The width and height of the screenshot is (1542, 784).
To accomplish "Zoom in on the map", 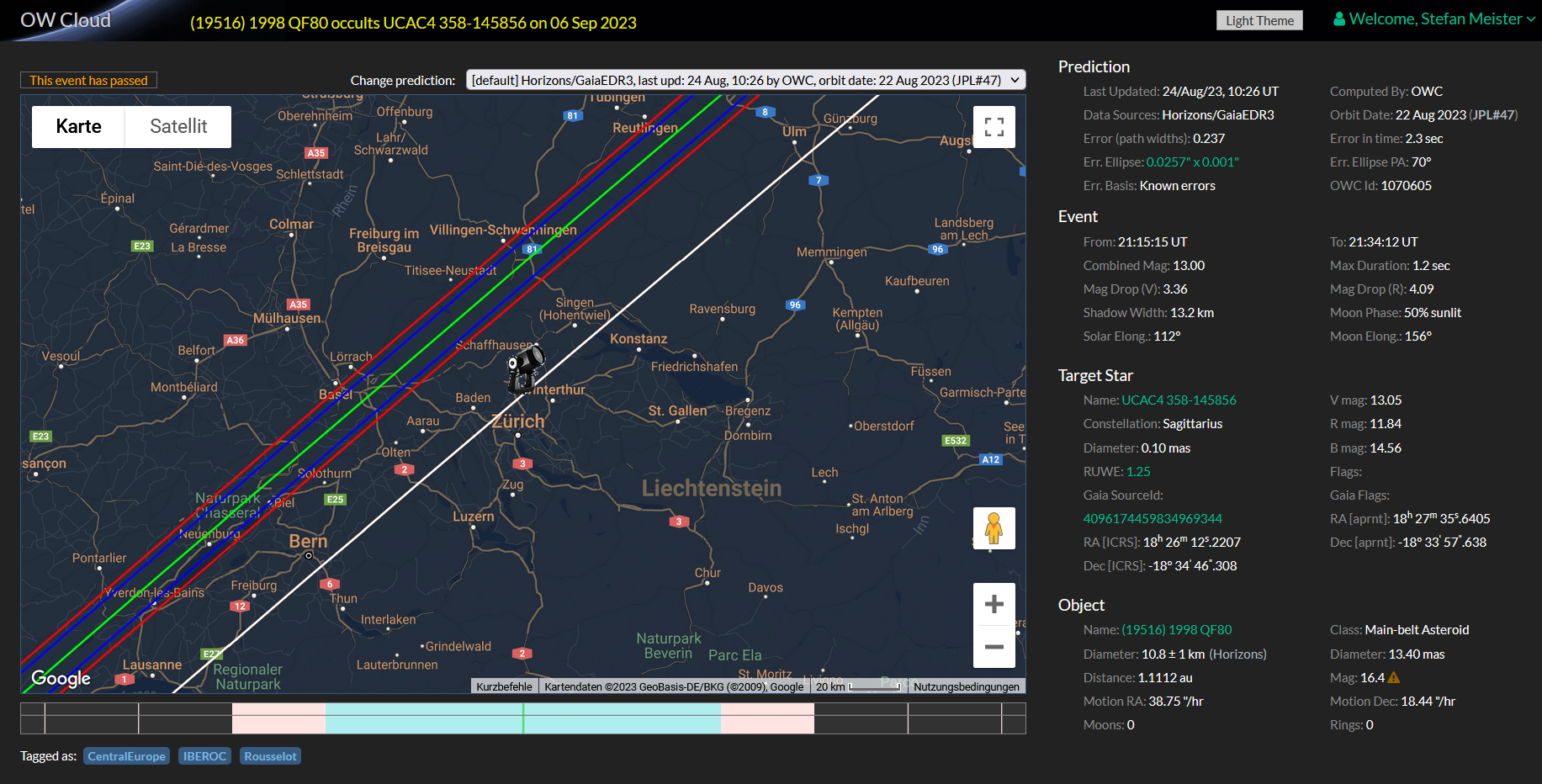I will pyautogui.click(x=994, y=604).
